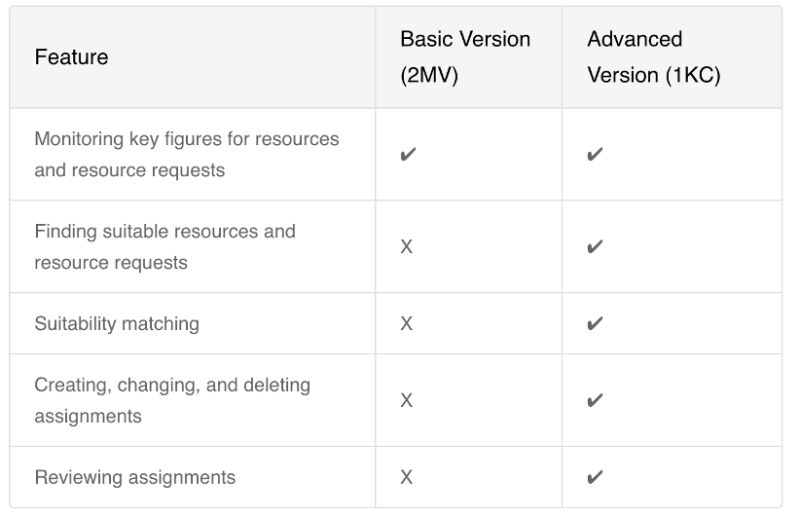Click the Advanced Version (1KC) header

(654, 58)
